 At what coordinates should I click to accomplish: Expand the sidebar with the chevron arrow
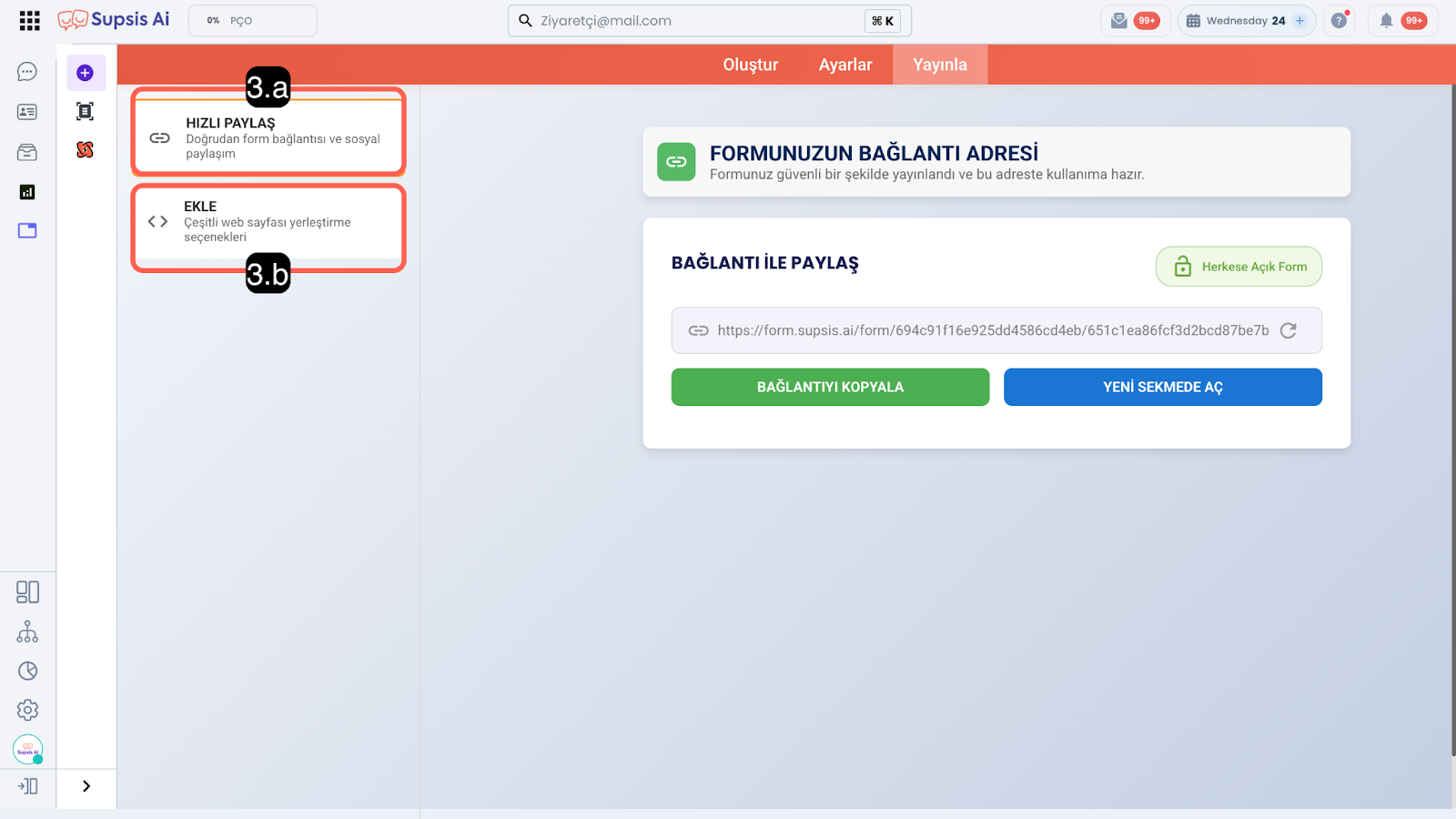[86, 786]
